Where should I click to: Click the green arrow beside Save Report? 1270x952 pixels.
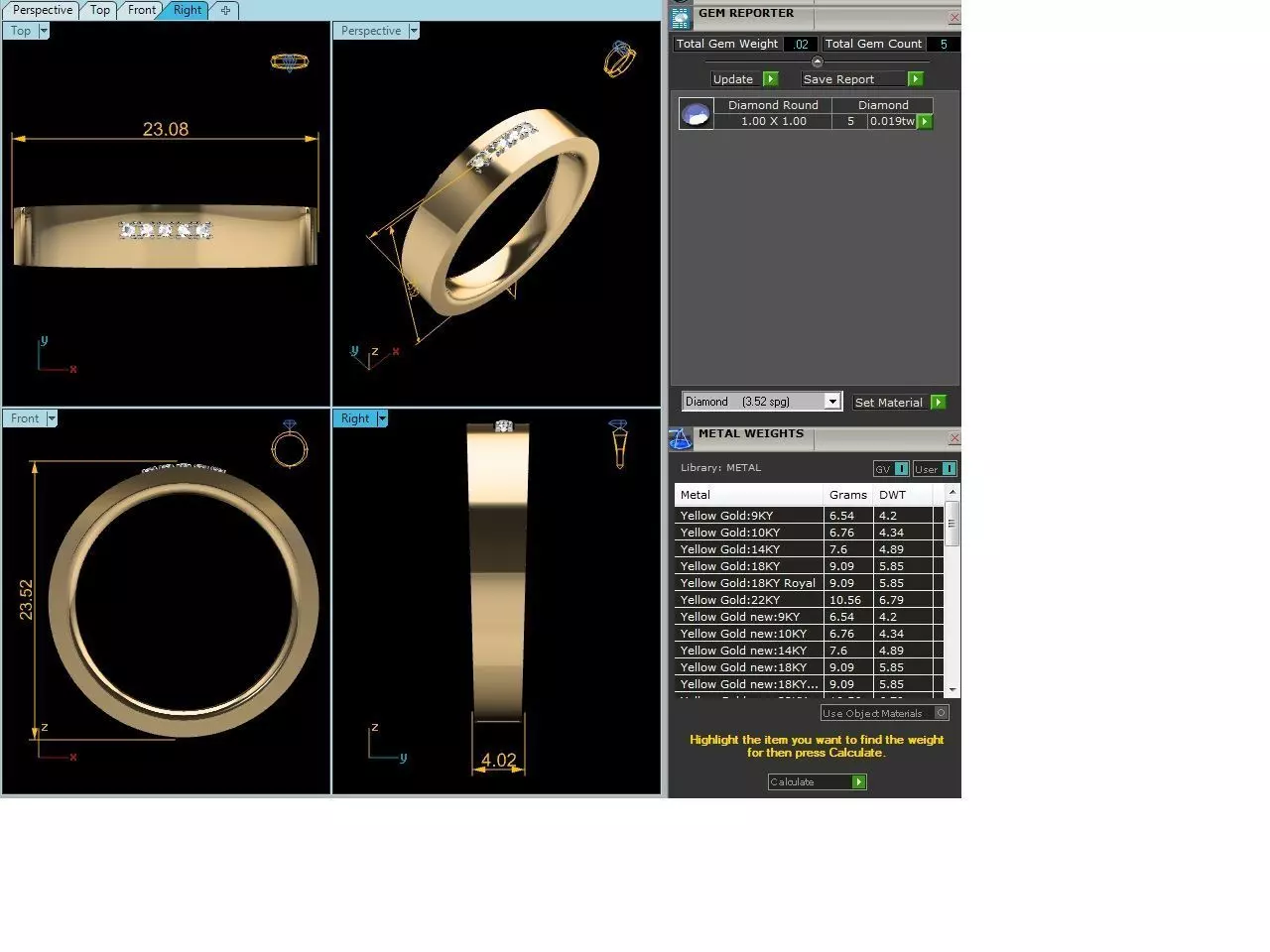[916, 79]
